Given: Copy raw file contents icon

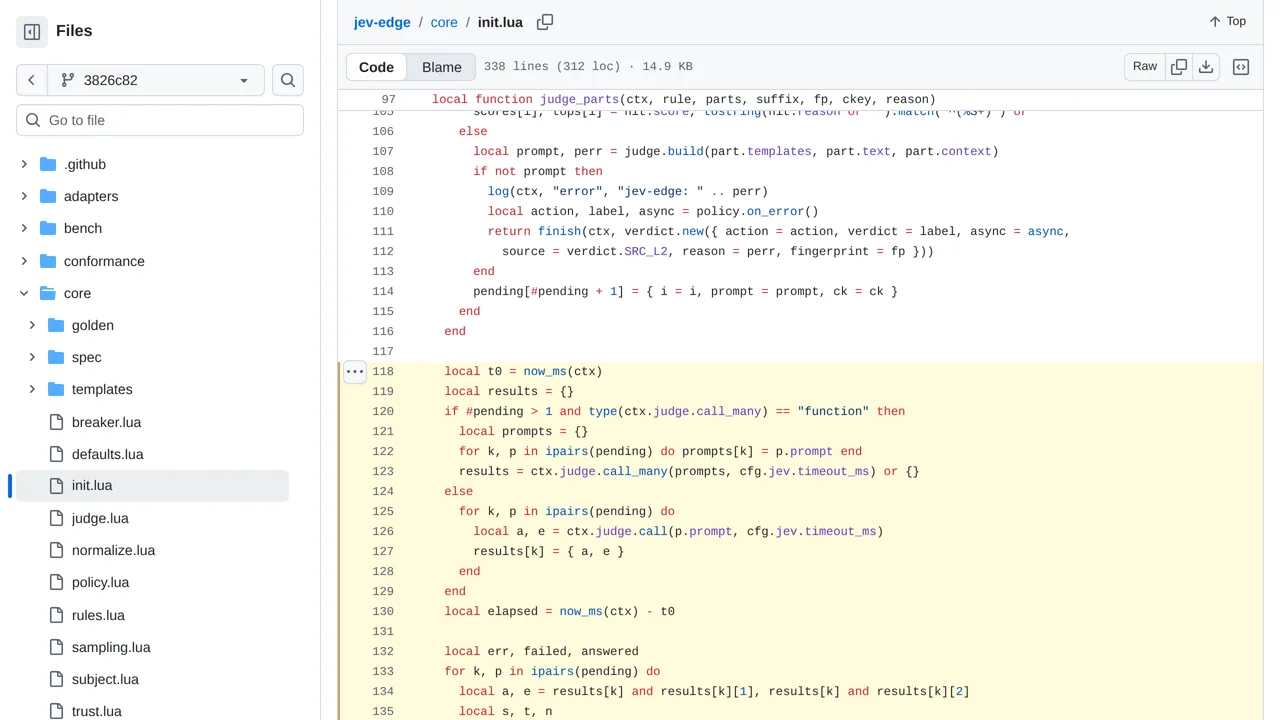Looking at the screenshot, I should coord(1179,67).
